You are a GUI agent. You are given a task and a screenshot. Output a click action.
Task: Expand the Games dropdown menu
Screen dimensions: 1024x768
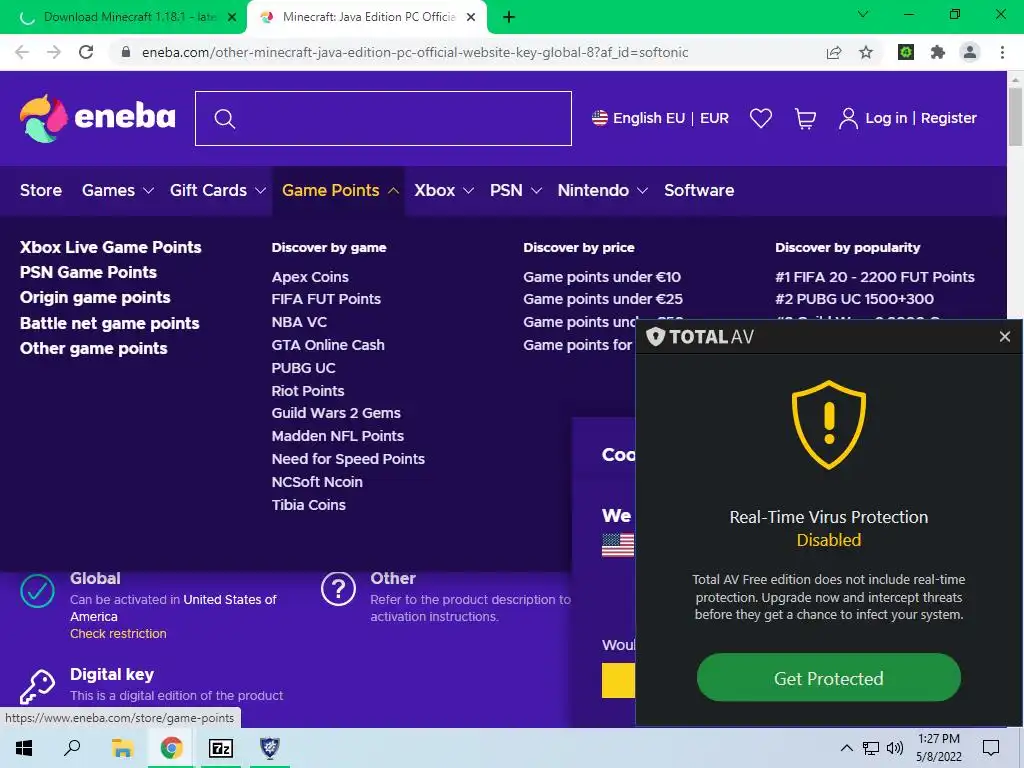point(118,190)
